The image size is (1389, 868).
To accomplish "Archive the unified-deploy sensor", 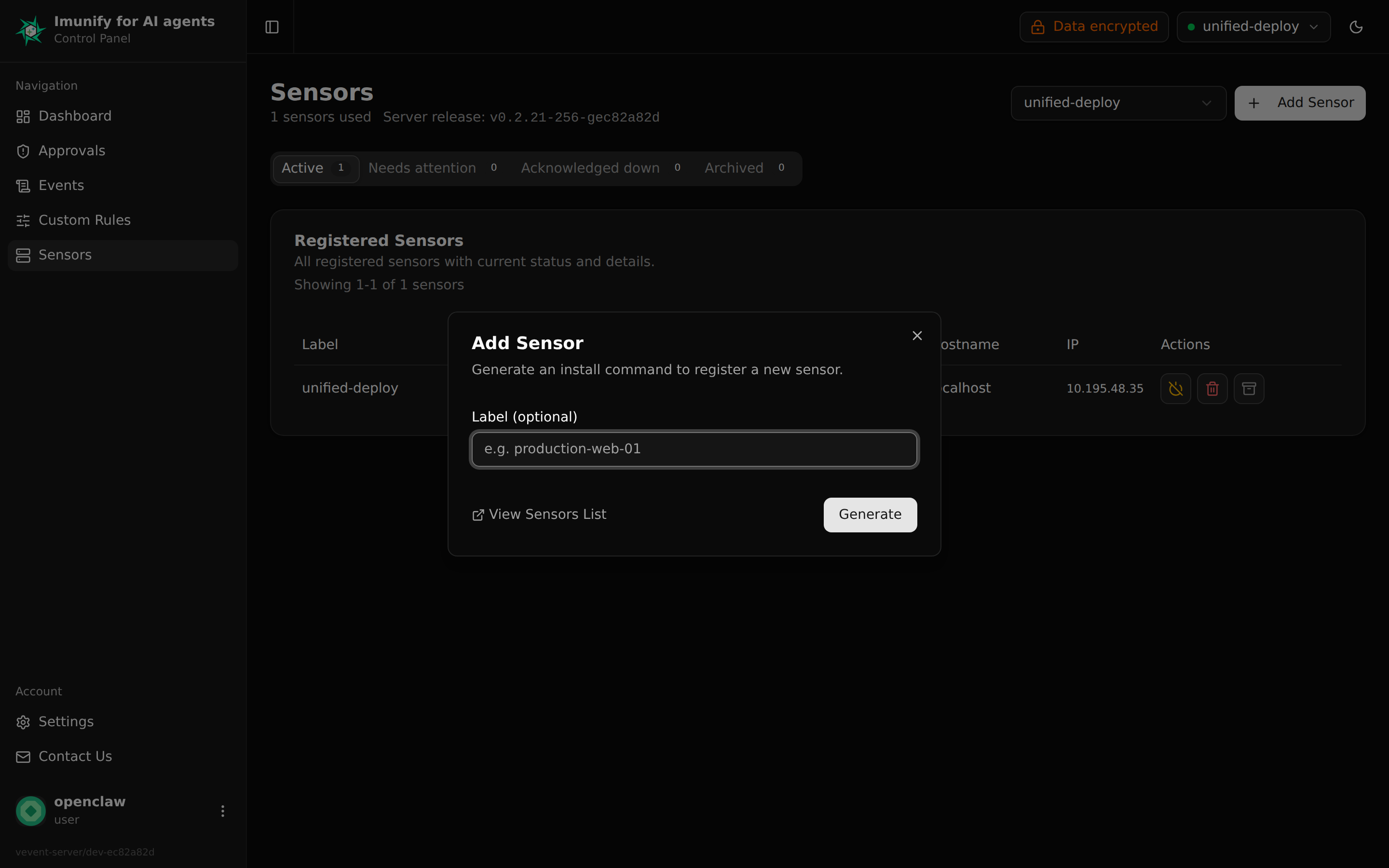I will [1248, 389].
